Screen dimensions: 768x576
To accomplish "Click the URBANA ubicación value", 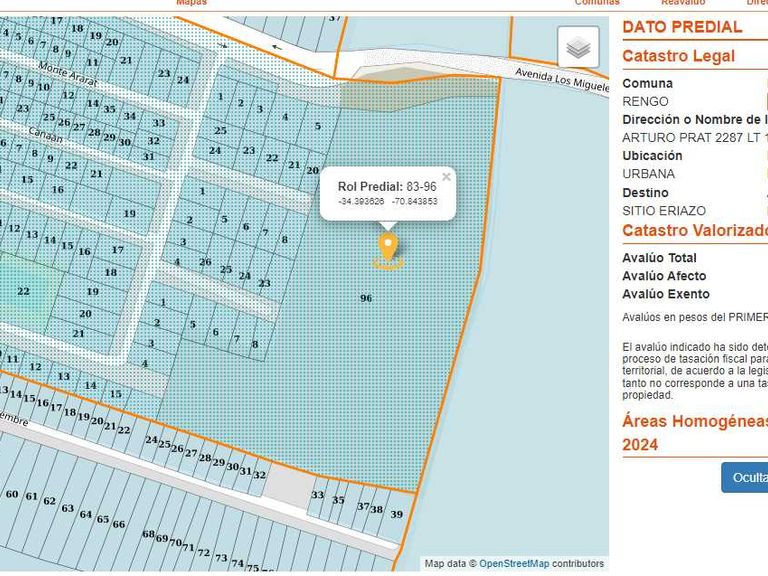I will (648, 174).
